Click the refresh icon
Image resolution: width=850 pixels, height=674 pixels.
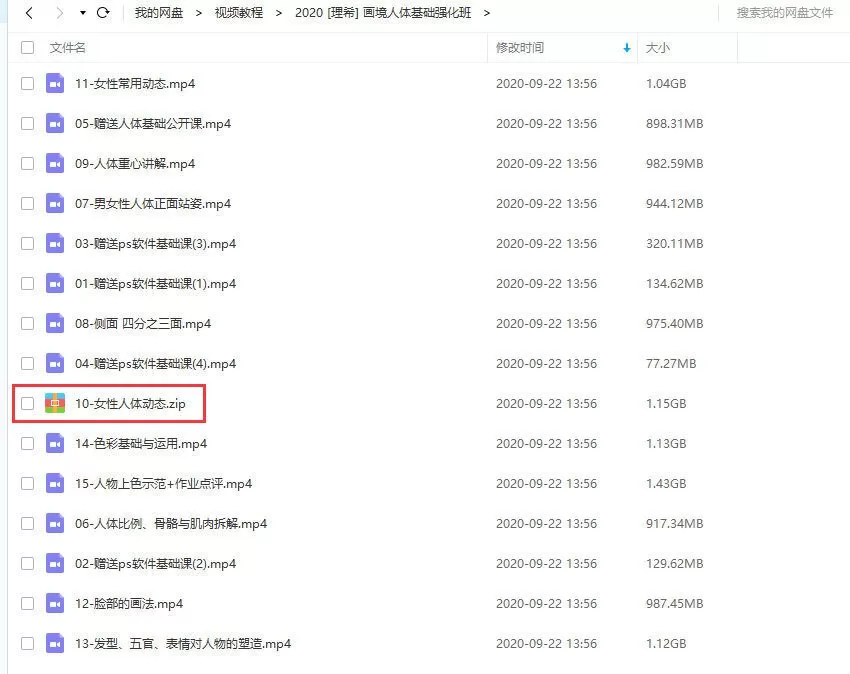(x=102, y=13)
